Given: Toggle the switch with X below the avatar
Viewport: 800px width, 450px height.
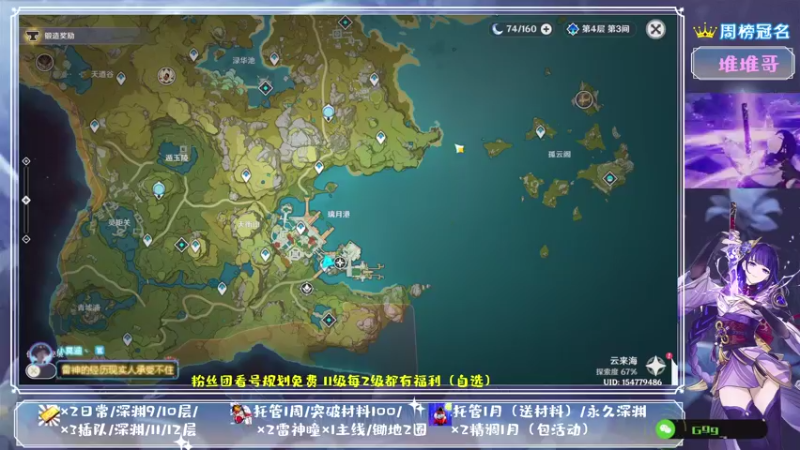Looking at the screenshot, I should (x=40, y=371).
